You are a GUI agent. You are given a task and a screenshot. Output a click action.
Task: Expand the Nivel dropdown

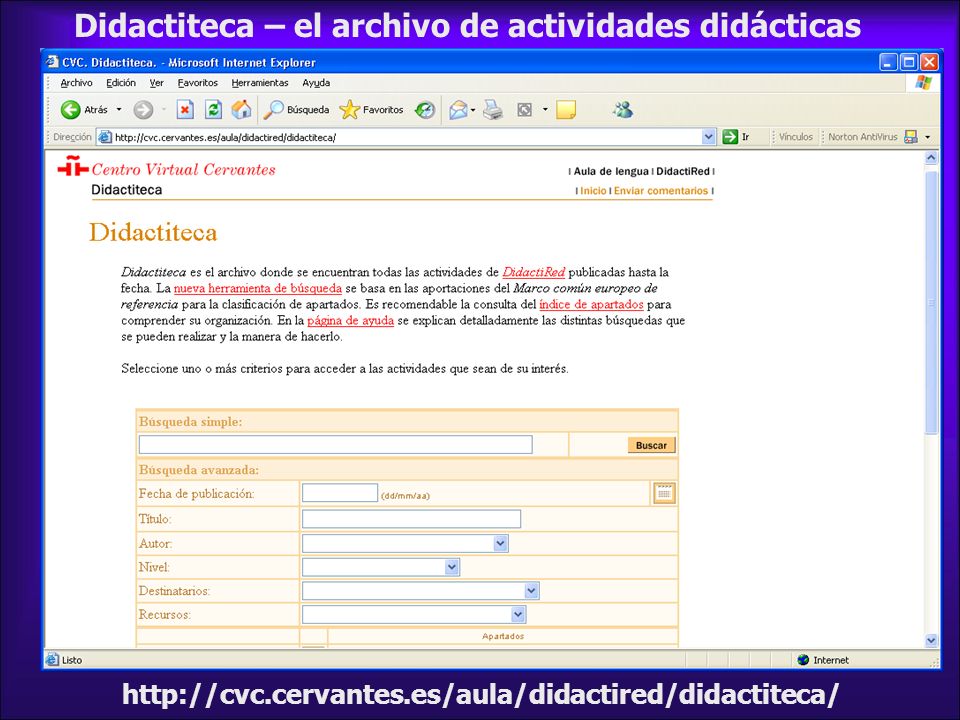[452, 567]
